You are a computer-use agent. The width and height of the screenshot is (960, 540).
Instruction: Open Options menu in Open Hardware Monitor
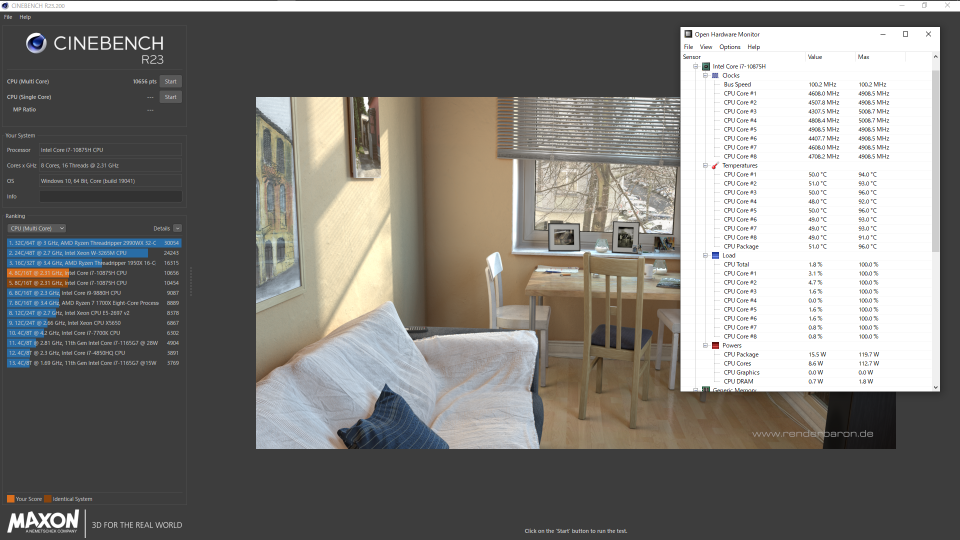[x=730, y=47]
